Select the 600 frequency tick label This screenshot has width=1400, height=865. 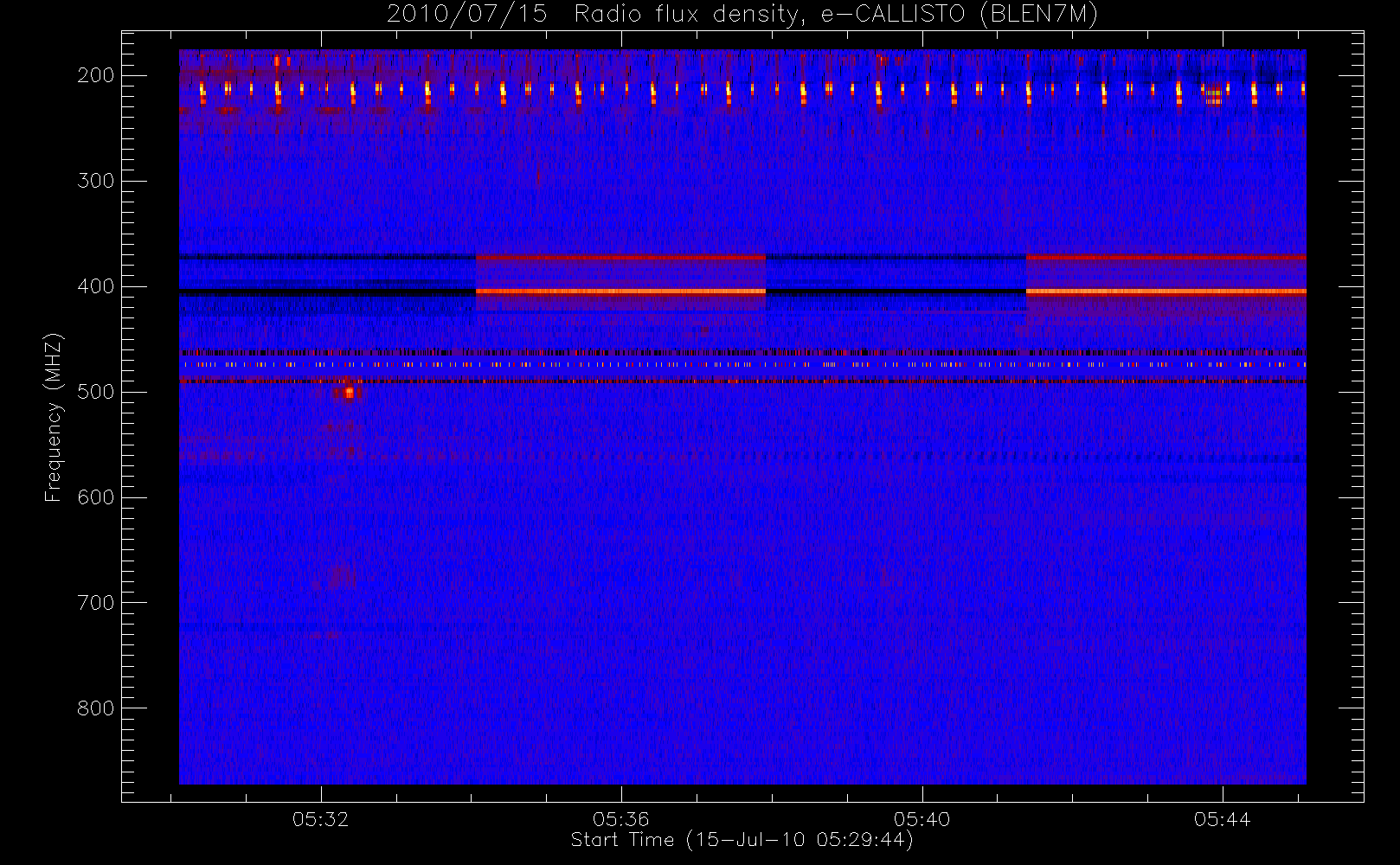click(x=96, y=497)
